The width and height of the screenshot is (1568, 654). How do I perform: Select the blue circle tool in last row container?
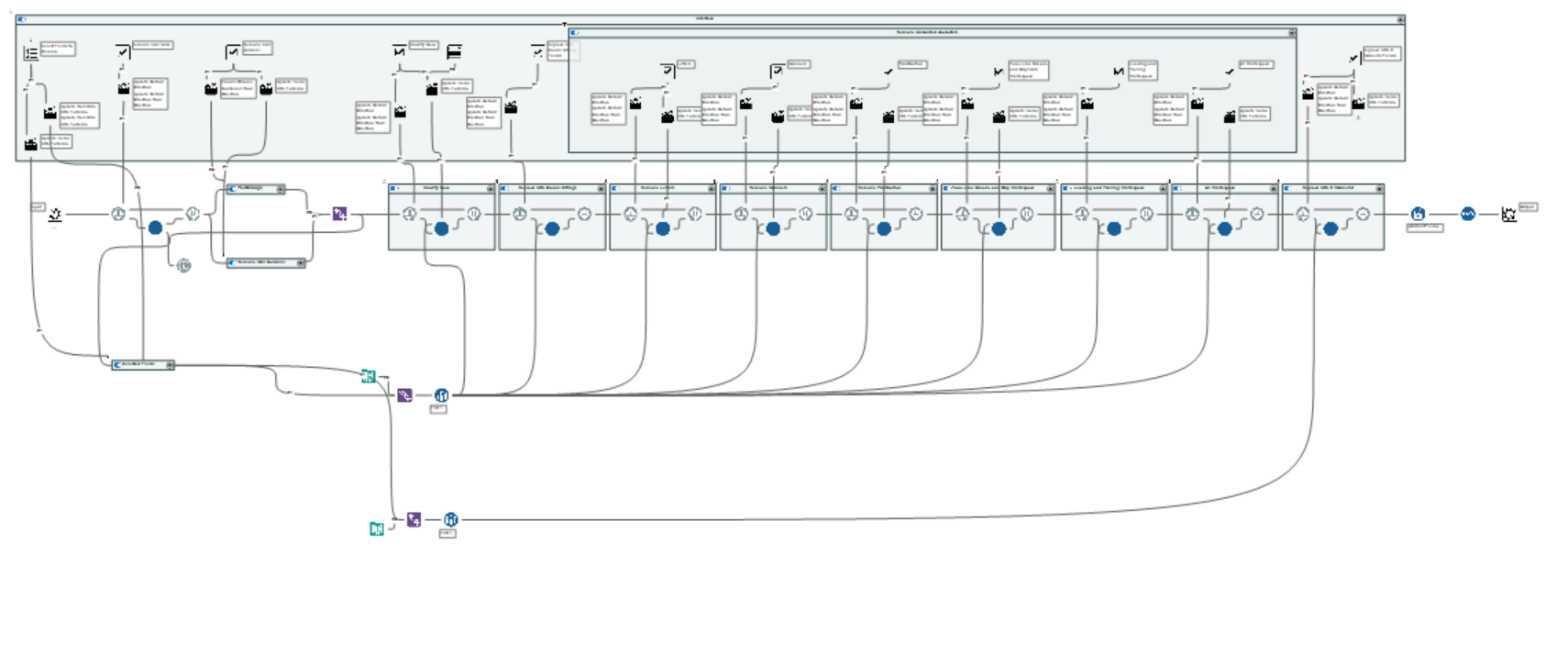pos(1330,228)
